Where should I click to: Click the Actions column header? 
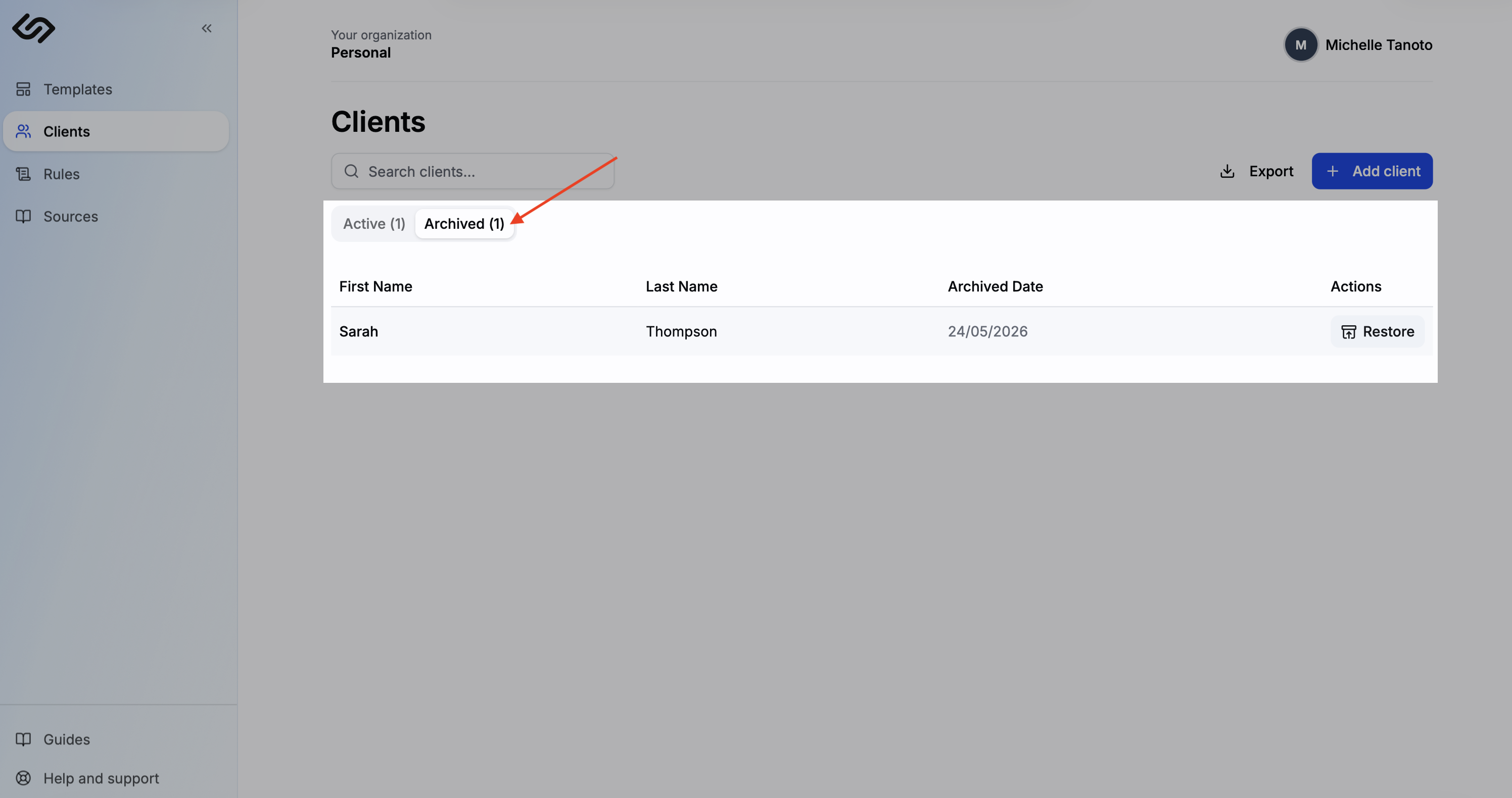pyautogui.click(x=1356, y=286)
